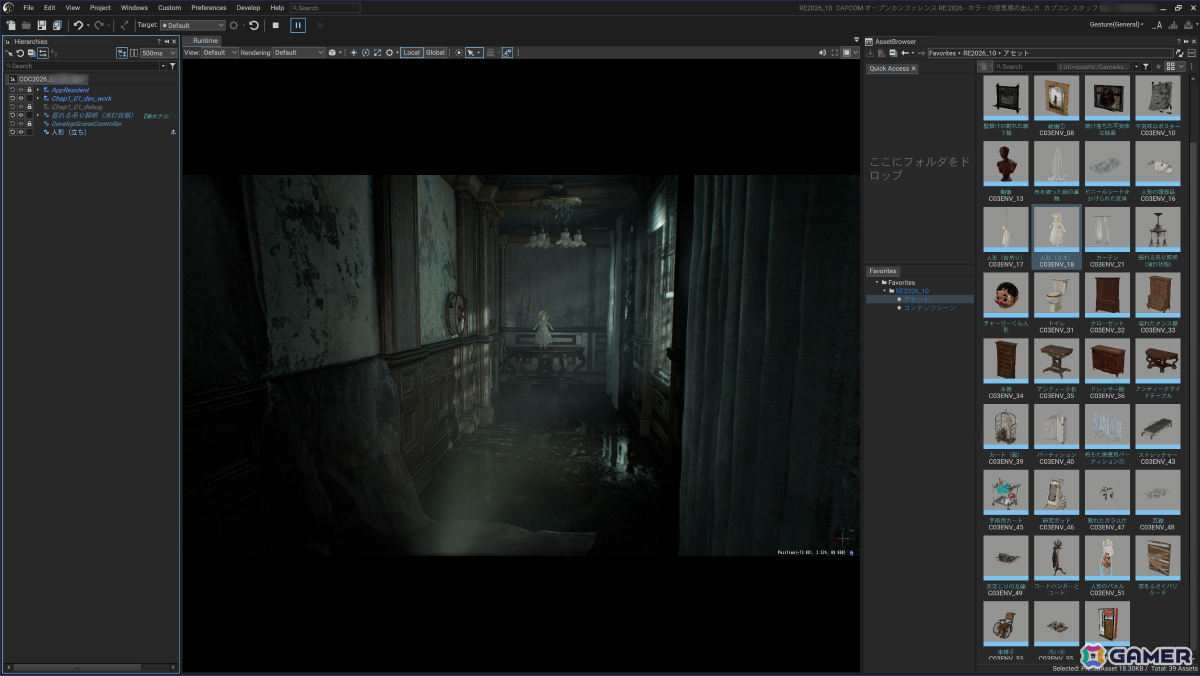Toggle lock icon on AppResident row
Image resolution: width=1200 pixels, height=676 pixels.
[29, 90]
